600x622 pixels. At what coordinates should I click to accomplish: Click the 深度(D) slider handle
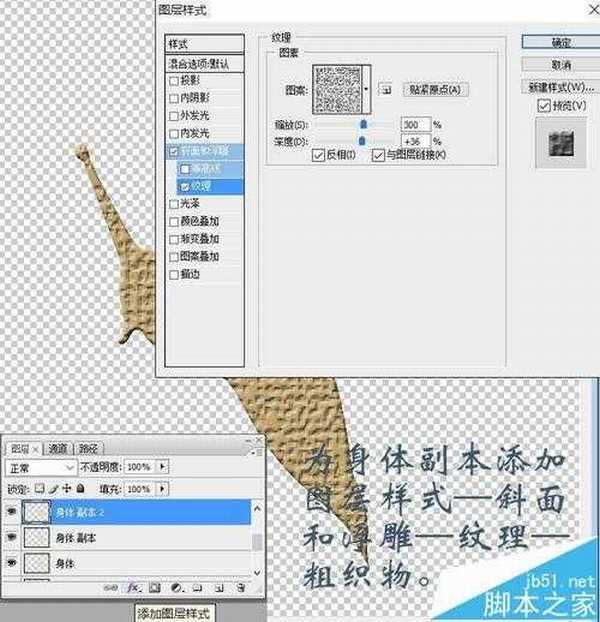362,141
